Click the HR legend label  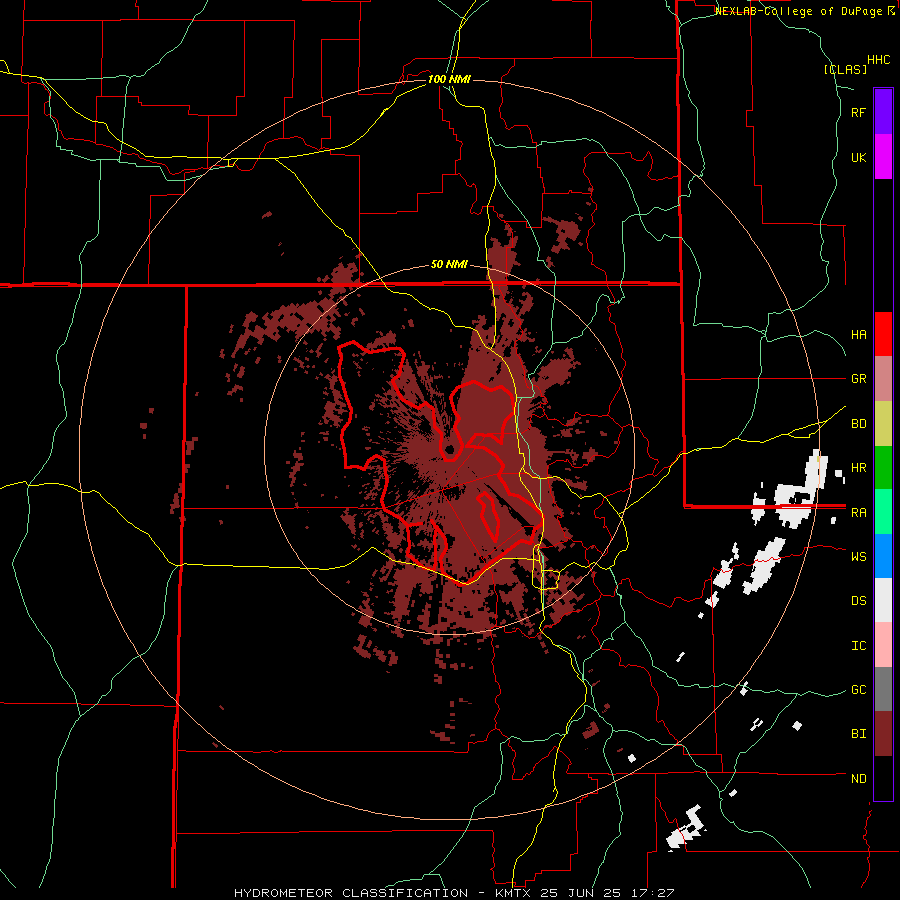[858, 468]
